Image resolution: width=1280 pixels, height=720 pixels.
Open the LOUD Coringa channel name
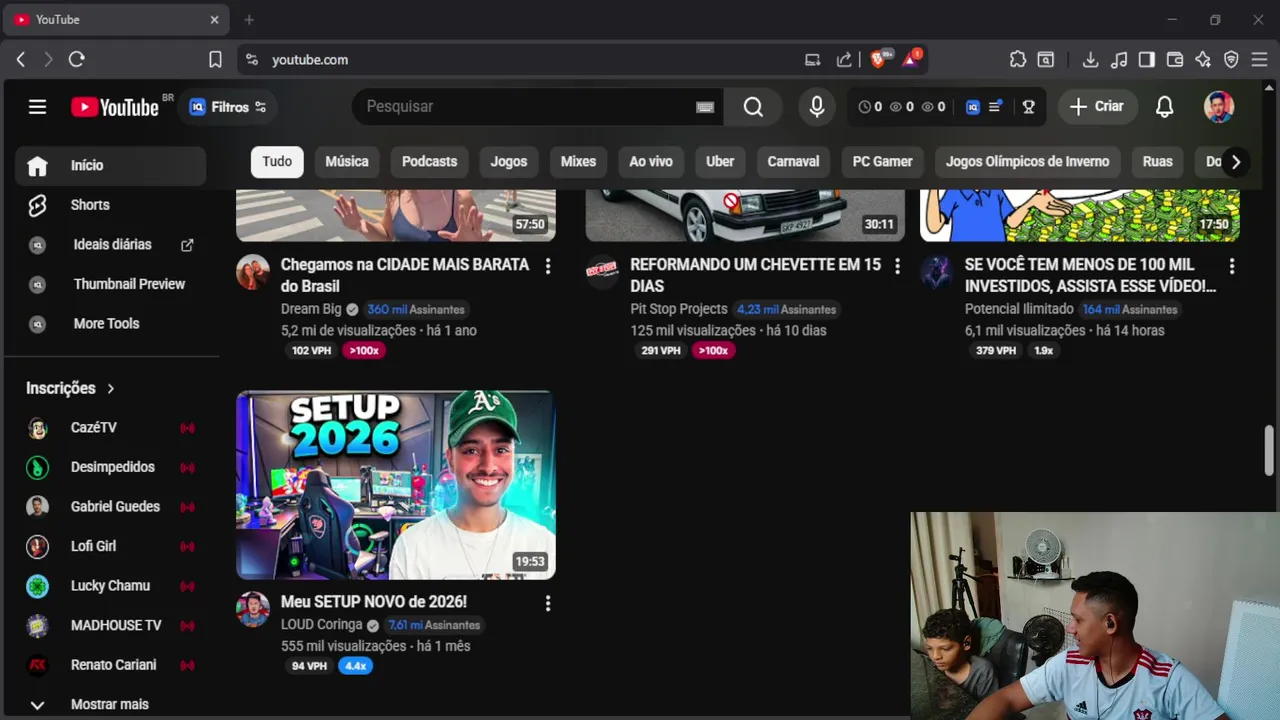tap(321, 625)
